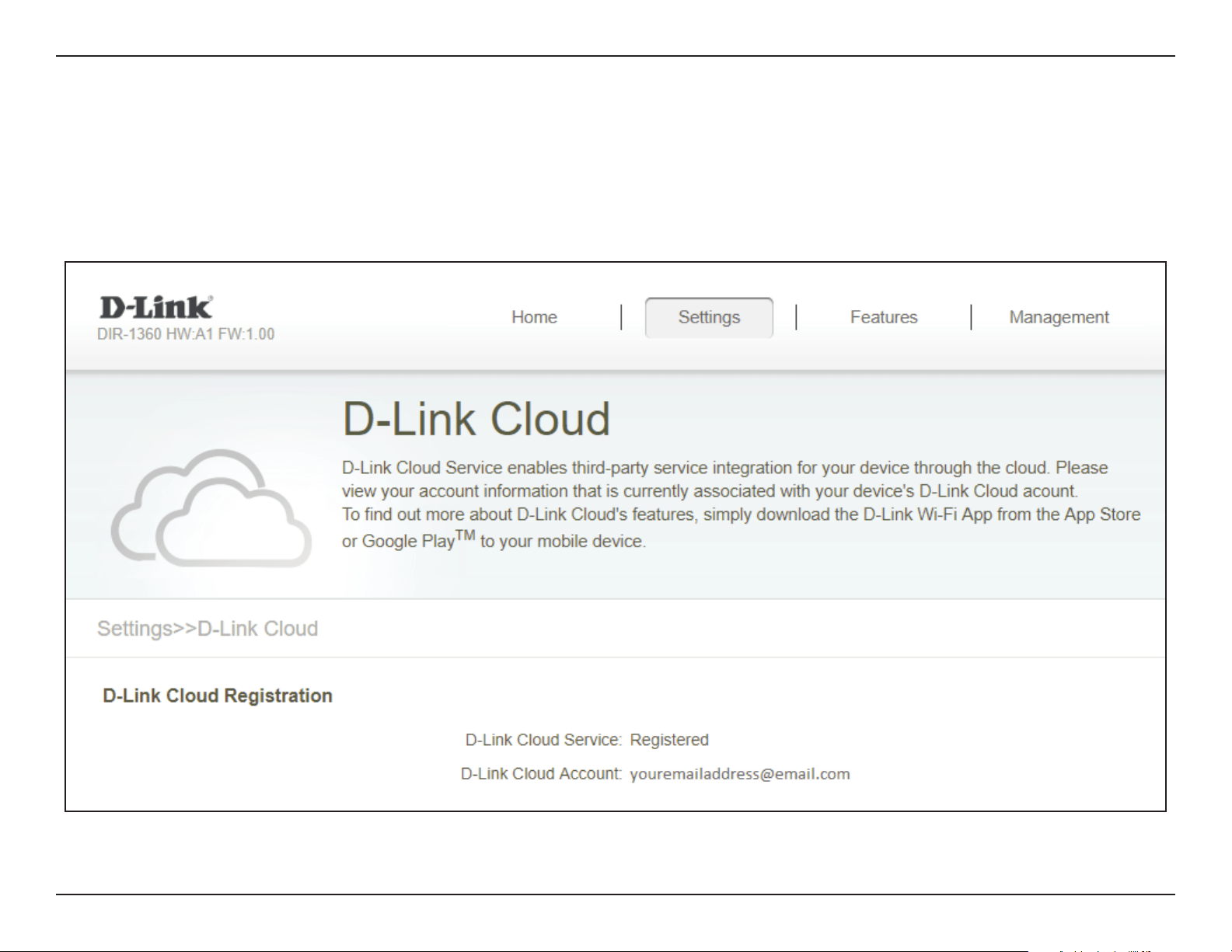The width and height of the screenshot is (1232, 952).
Task: Switch to the Features tab
Action: [884, 317]
